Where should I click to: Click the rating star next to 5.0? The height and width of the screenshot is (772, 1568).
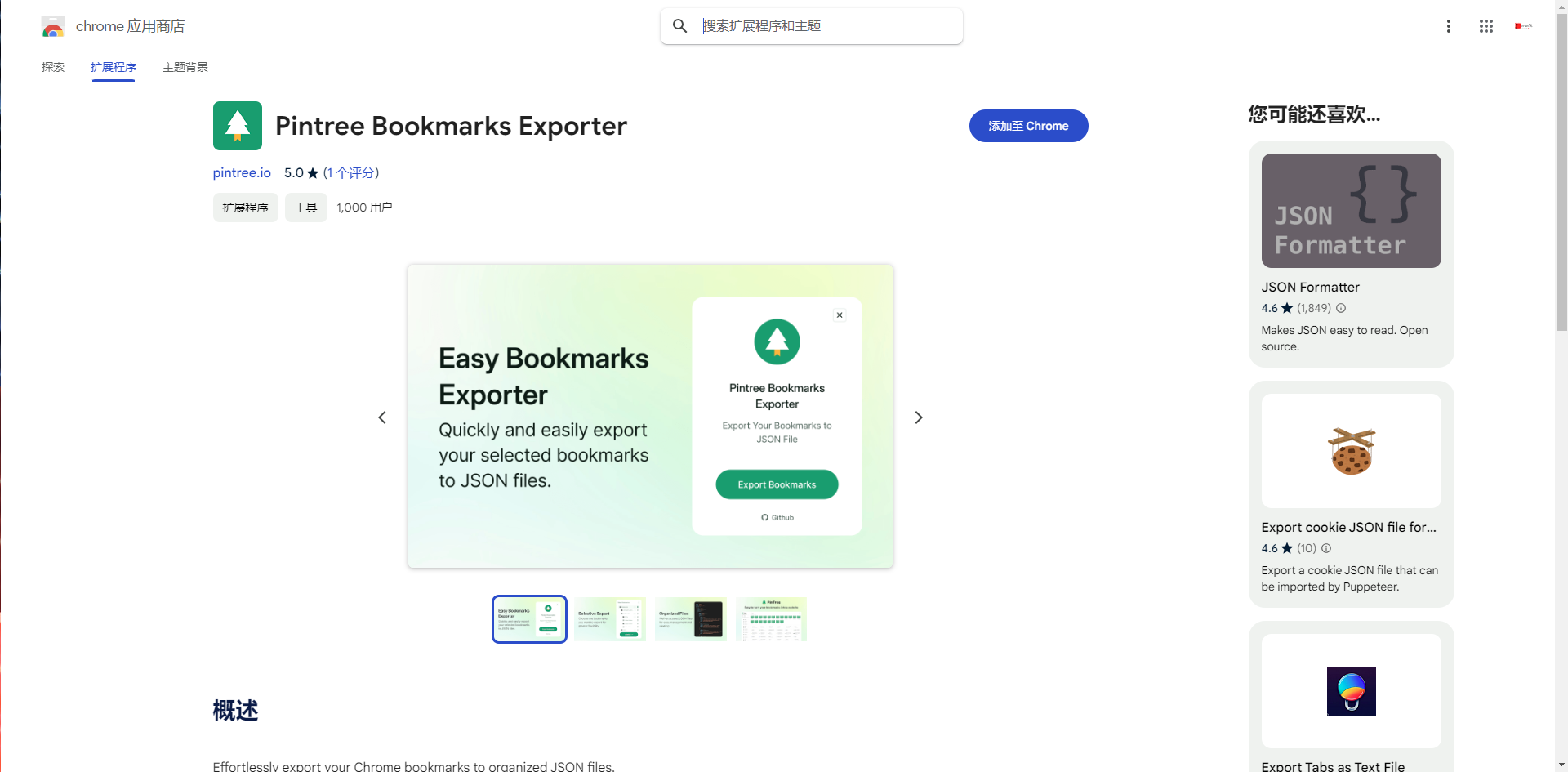pyautogui.click(x=313, y=173)
